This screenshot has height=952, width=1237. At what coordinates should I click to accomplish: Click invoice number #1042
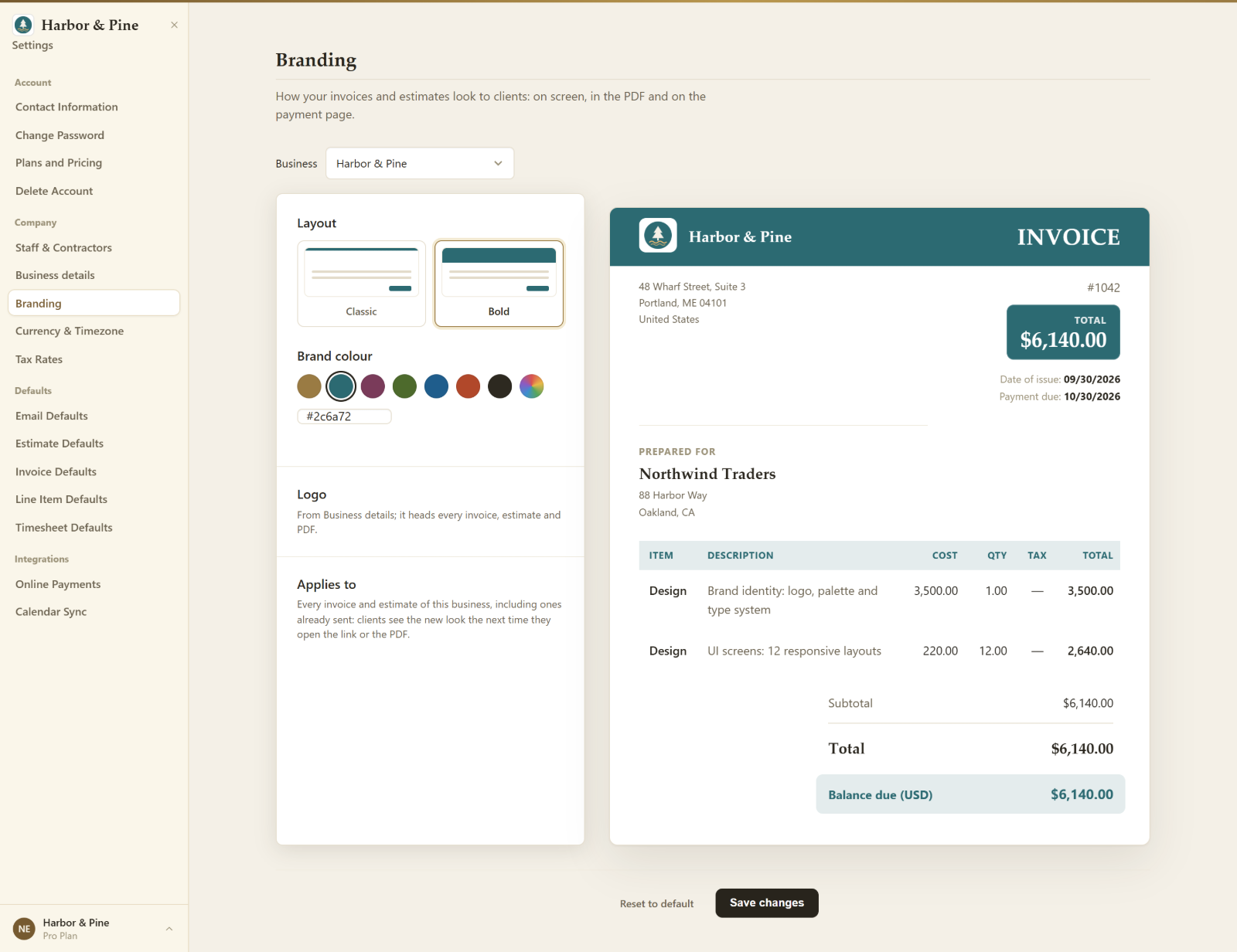[1103, 287]
